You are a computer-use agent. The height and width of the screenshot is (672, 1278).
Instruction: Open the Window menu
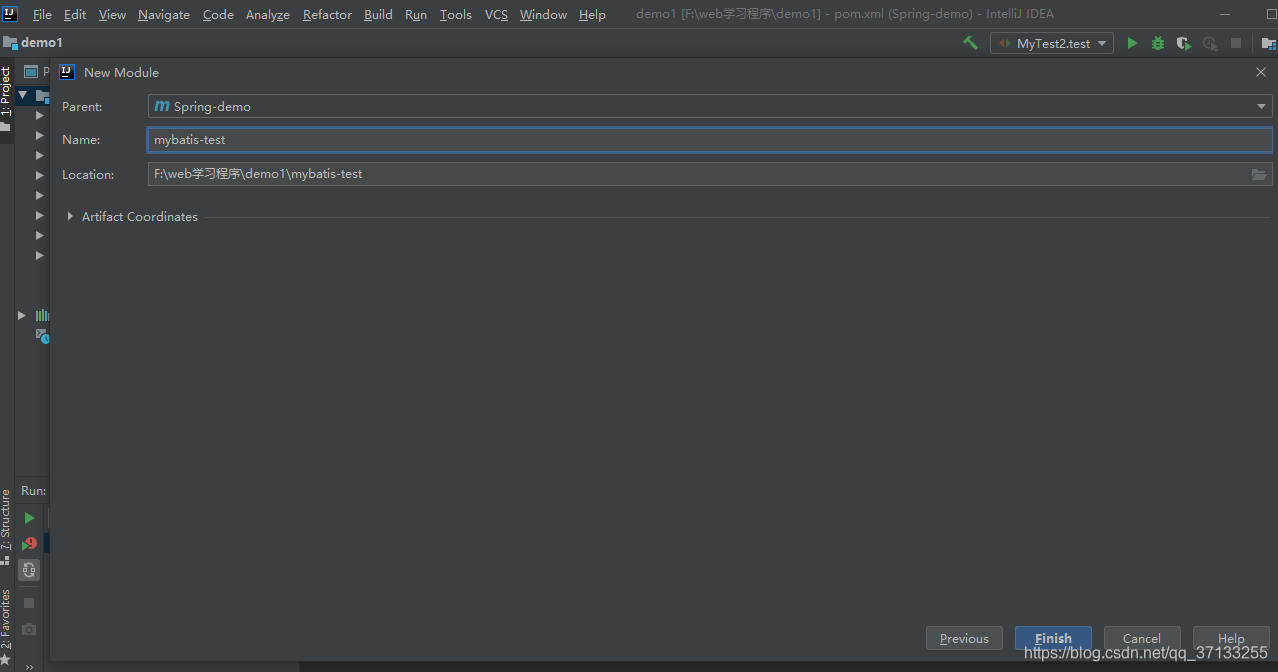click(543, 14)
